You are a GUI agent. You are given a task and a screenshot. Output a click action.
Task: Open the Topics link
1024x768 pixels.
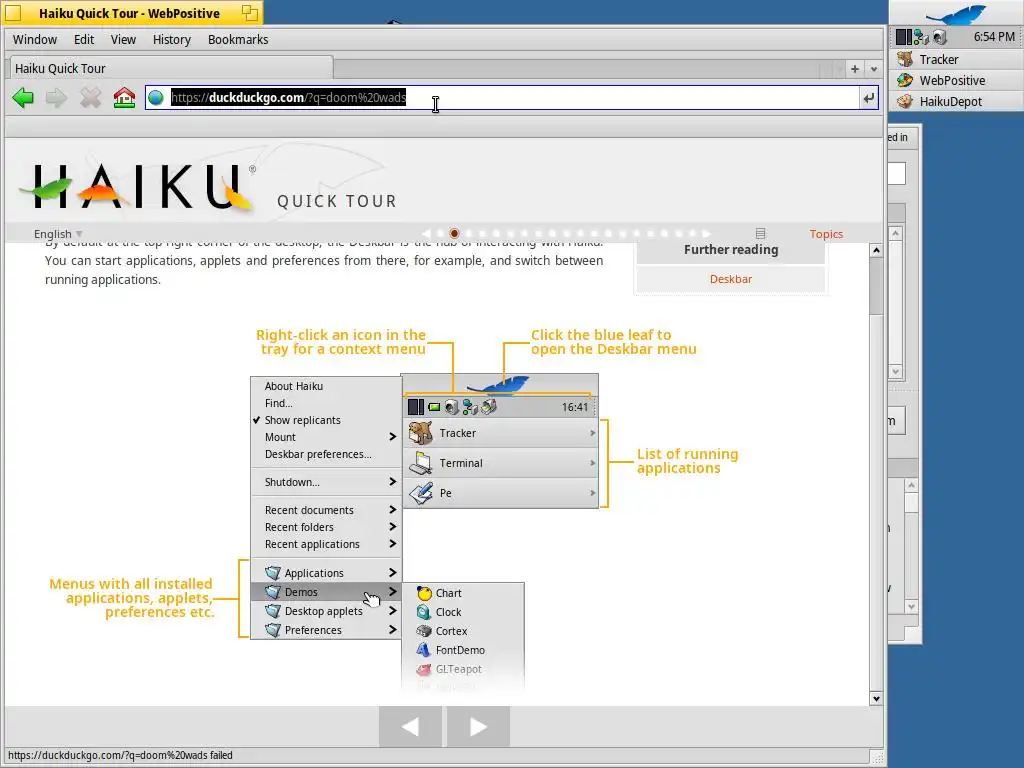[x=826, y=234]
